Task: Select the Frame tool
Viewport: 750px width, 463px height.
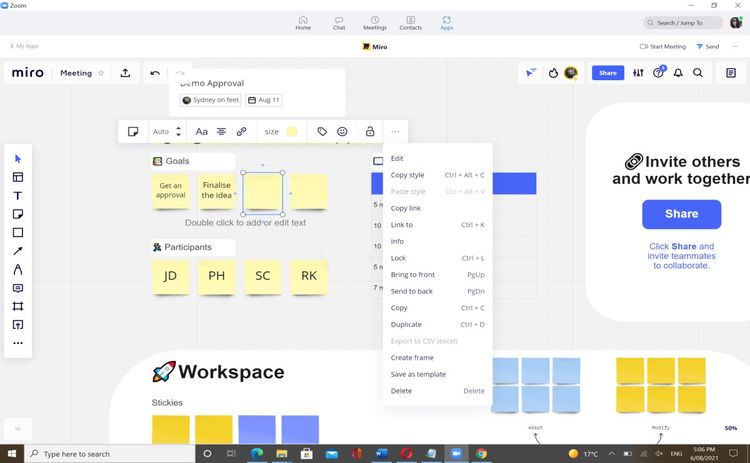Action: [18, 306]
